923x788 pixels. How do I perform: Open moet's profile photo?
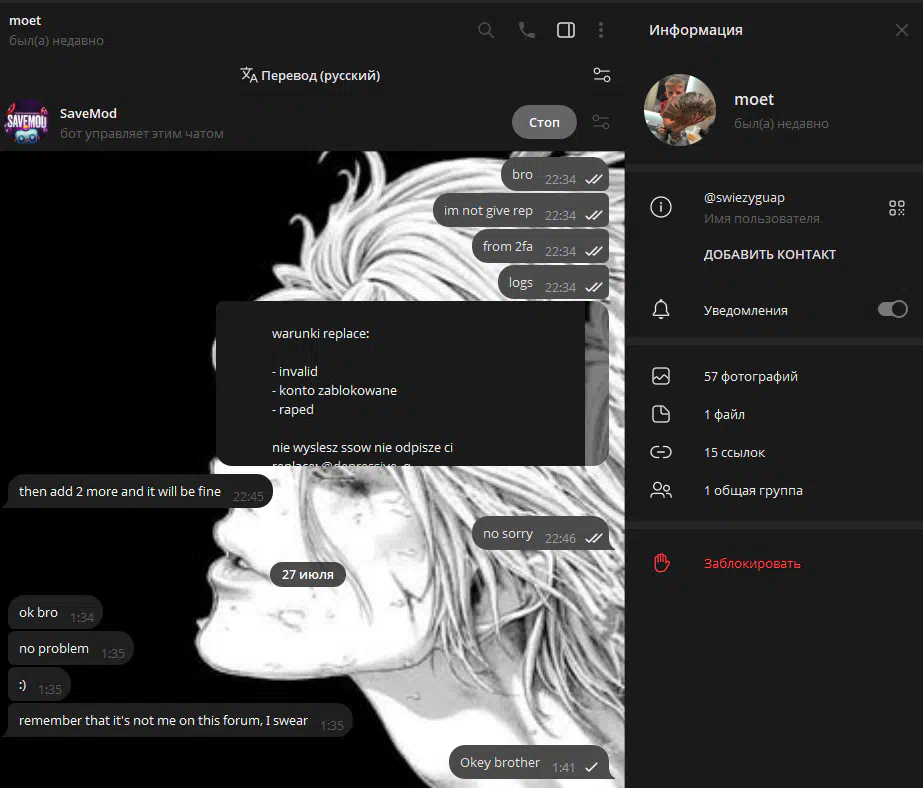point(680,109)
